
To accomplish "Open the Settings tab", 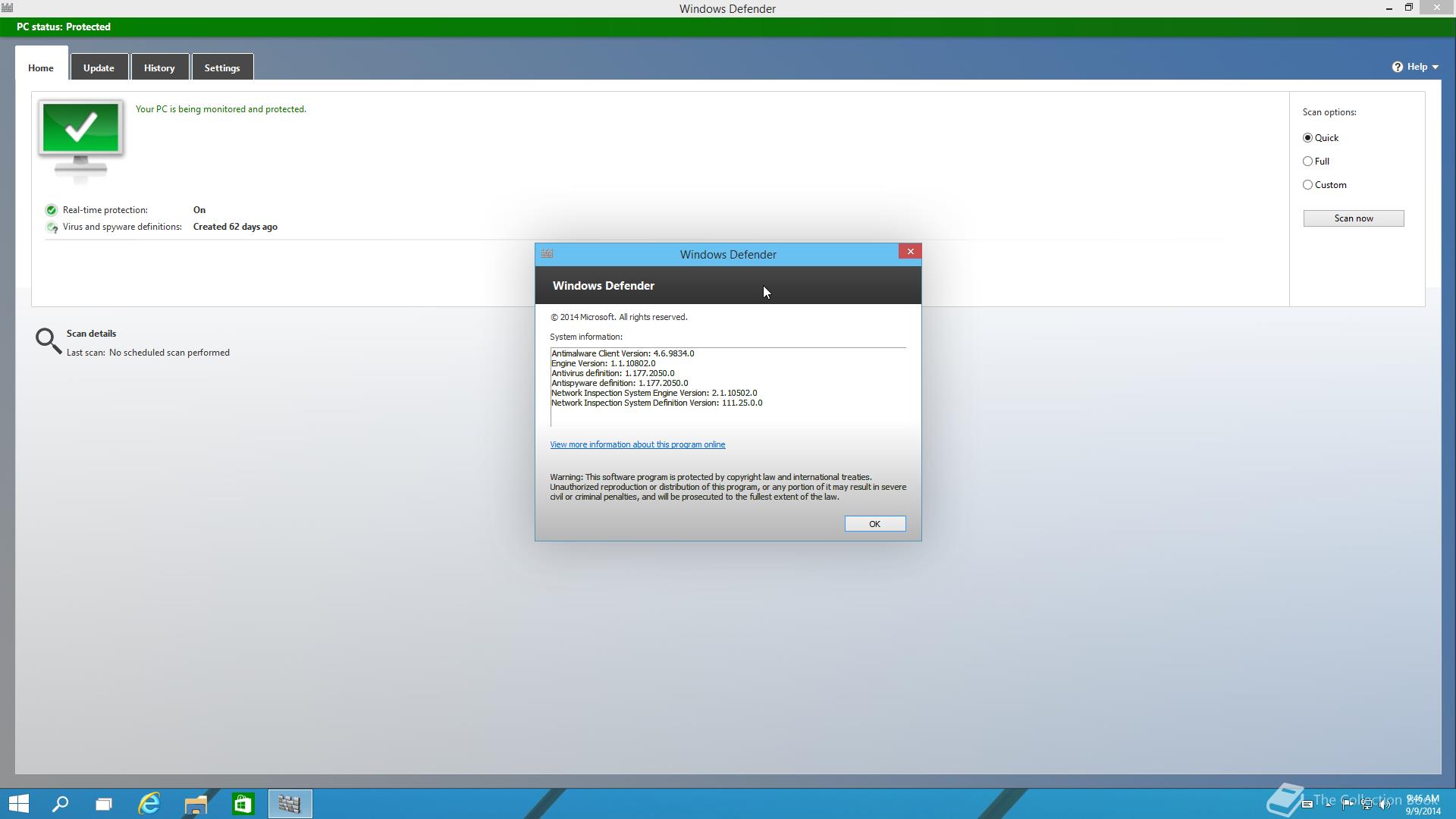I will pos(222,67).
